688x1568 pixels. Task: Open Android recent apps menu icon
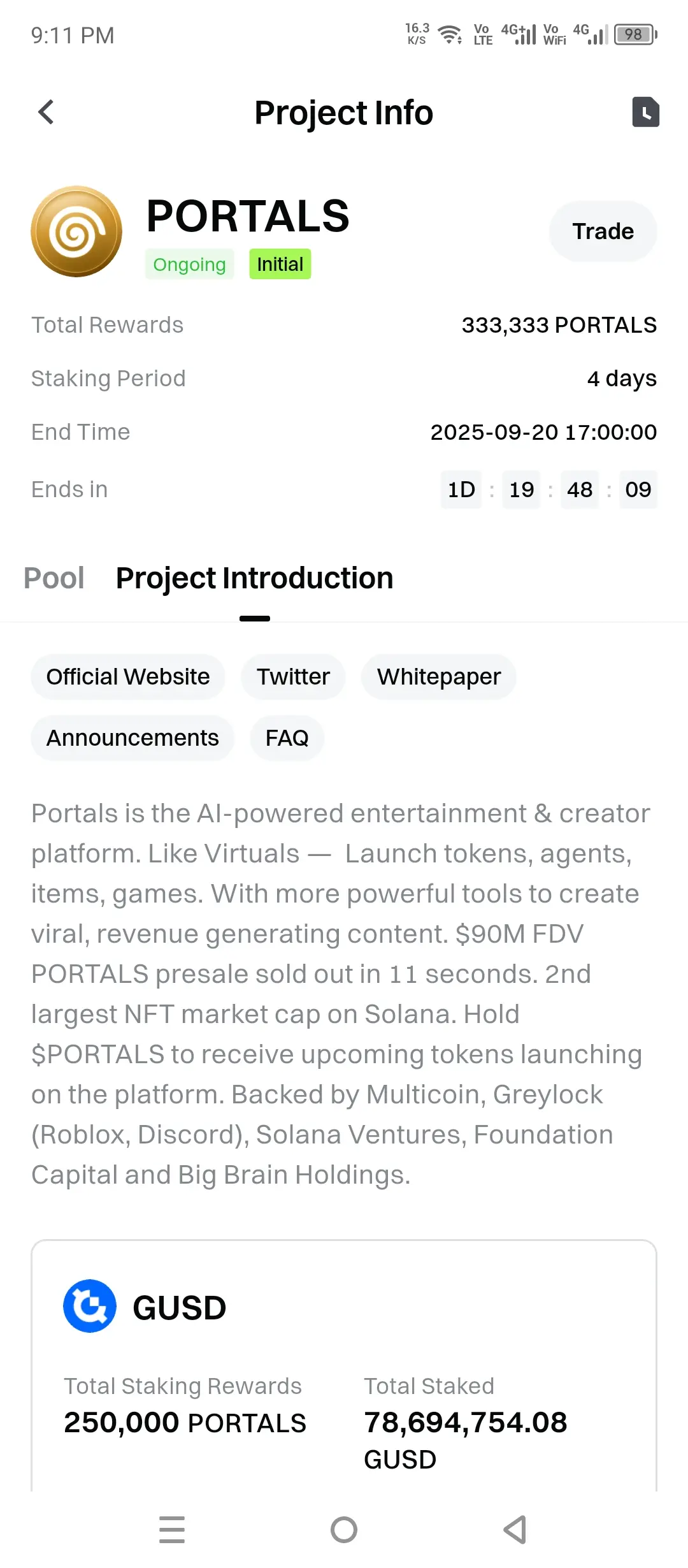[x=172, y=1530]
